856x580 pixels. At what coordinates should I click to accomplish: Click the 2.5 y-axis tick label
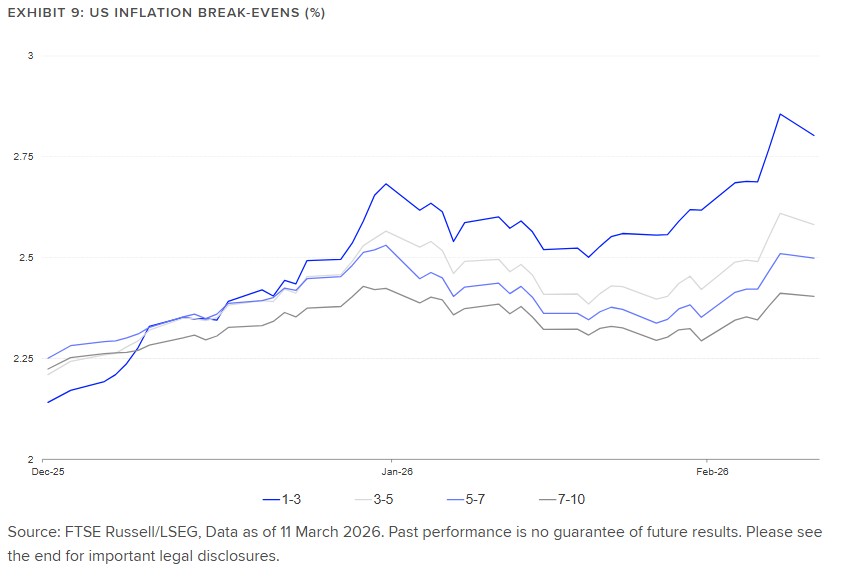pos(26,258)
